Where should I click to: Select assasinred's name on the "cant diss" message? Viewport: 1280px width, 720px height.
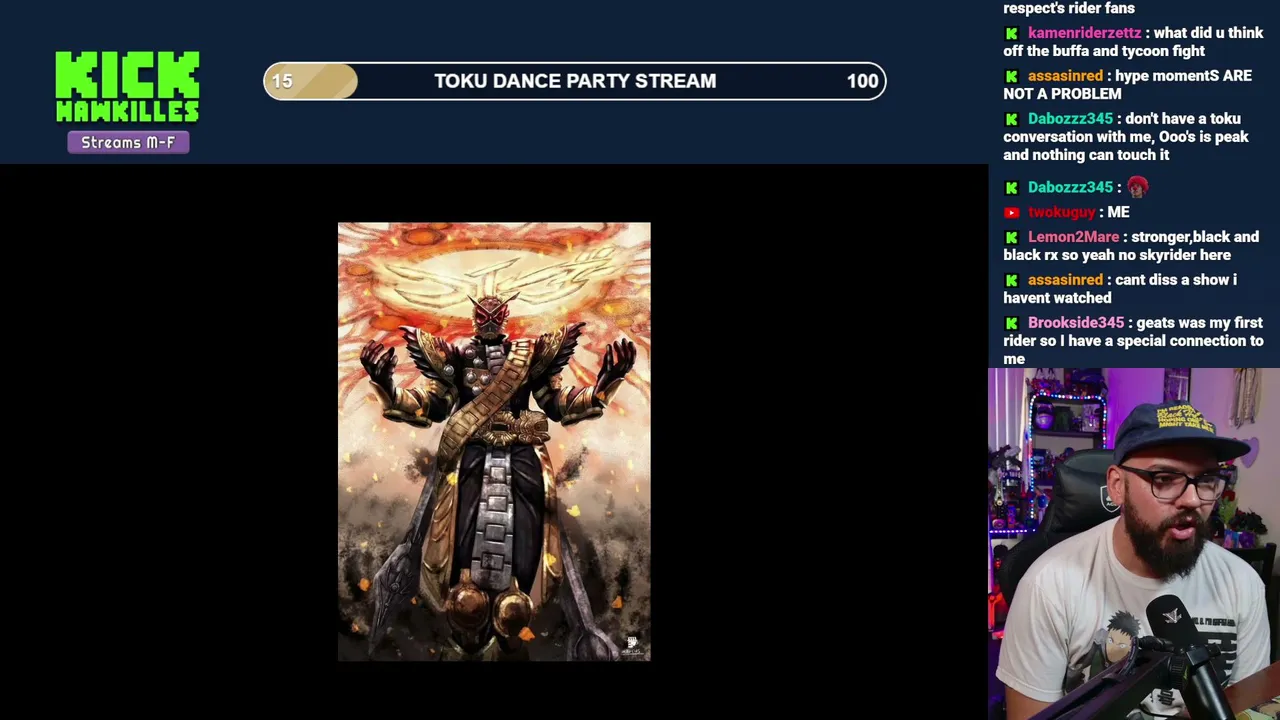[x=1065, y=280]
